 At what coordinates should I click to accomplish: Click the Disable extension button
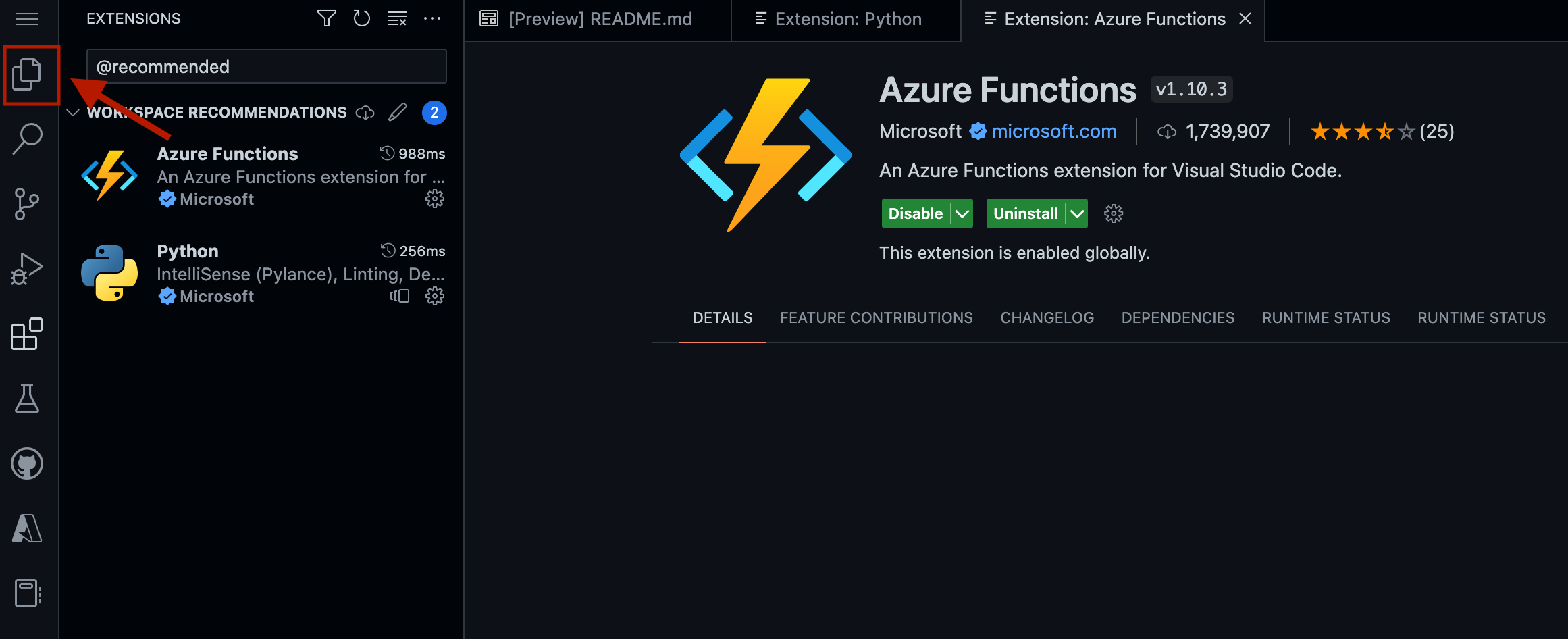tap(915, 214)
